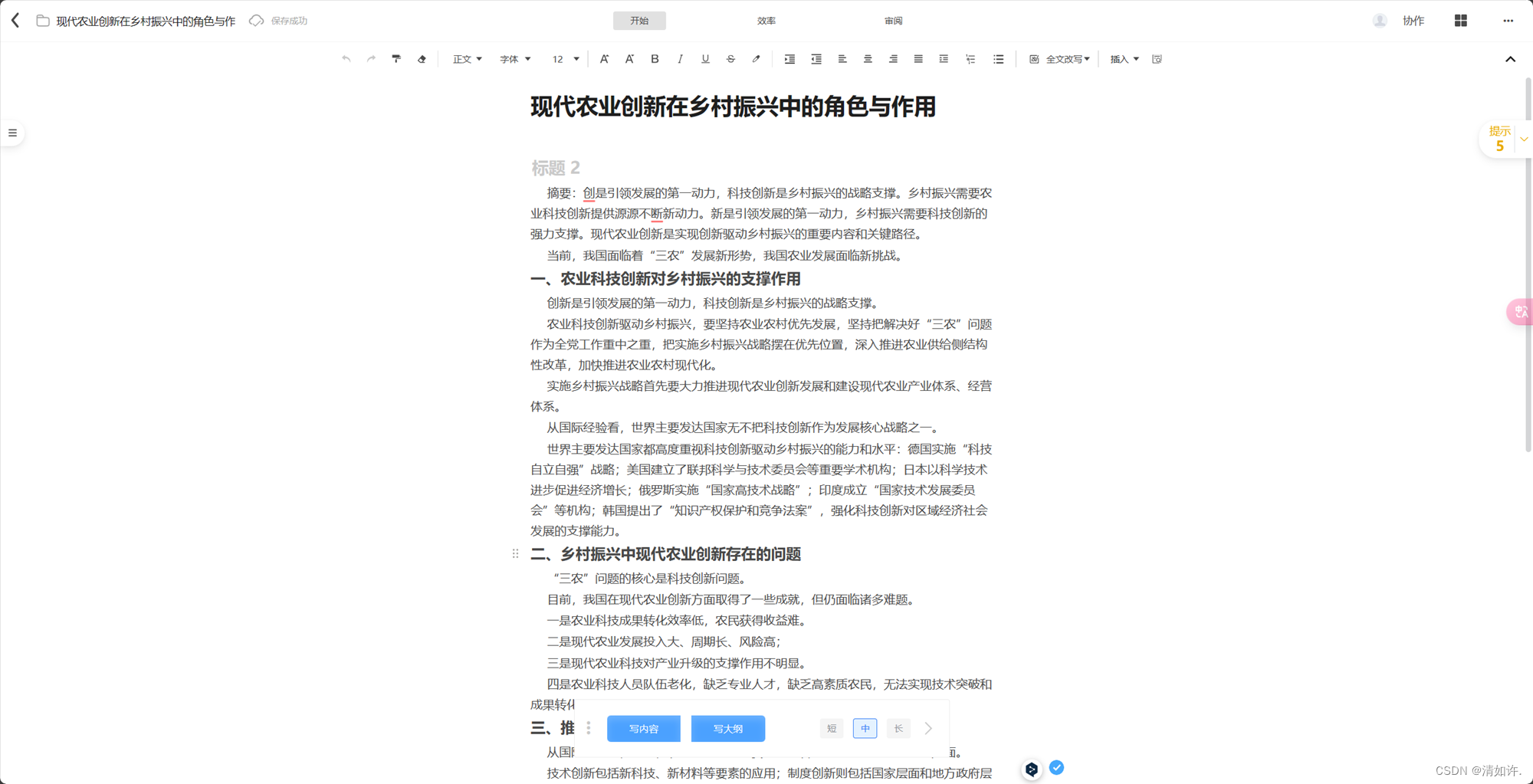Click the document name in title bar
Screen dimensions: 1533x784
(146, 21)
